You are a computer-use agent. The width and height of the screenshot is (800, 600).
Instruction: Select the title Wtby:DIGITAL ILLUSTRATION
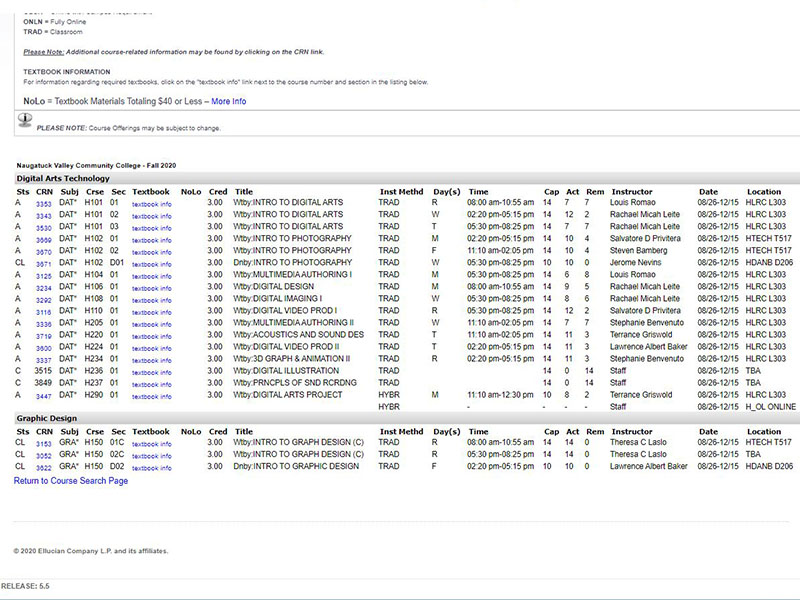coord(286,370)
